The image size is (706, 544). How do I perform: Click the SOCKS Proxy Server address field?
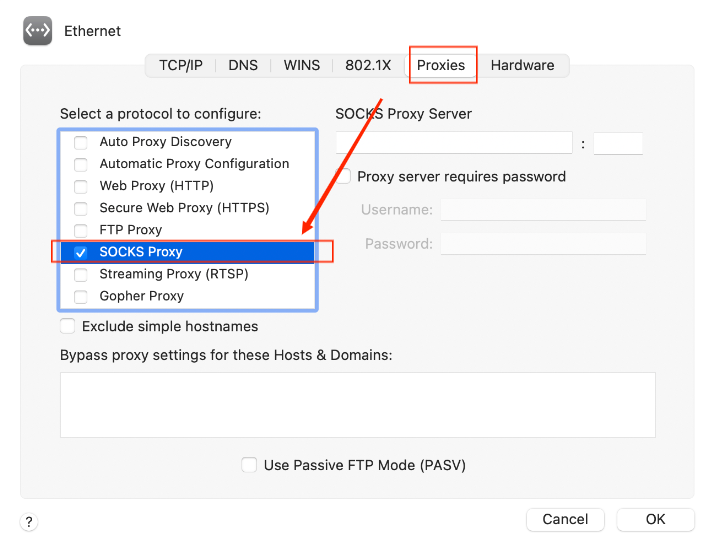454,143
